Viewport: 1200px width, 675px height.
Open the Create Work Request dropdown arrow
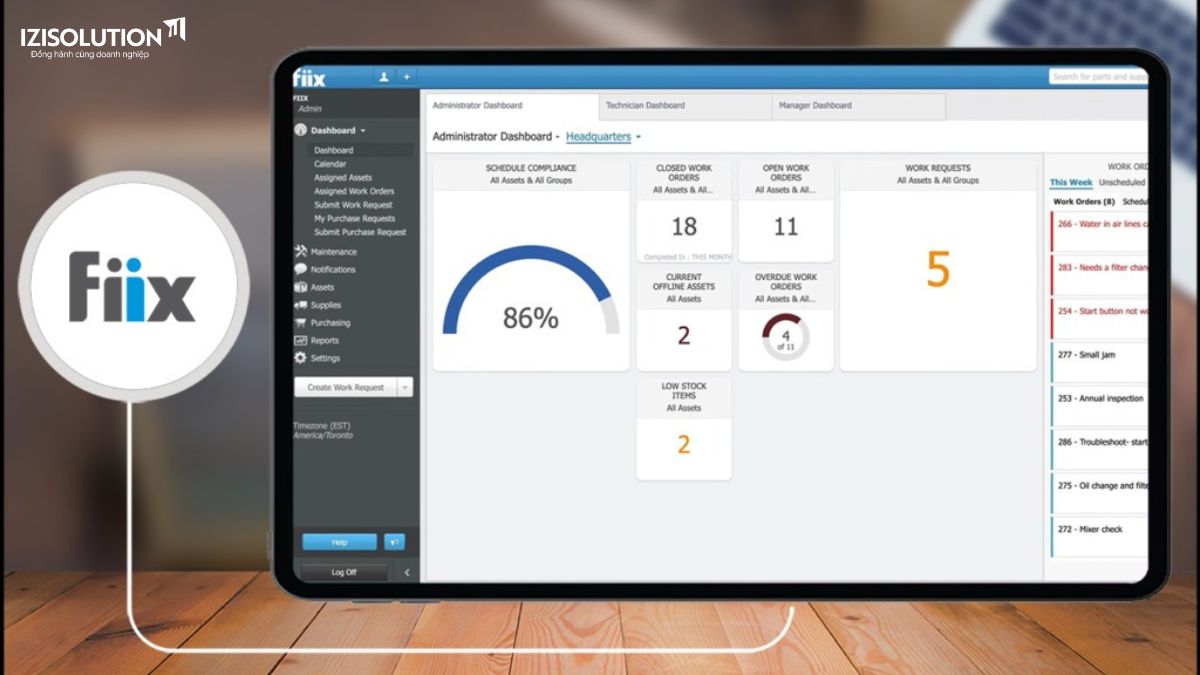point(404,387)
